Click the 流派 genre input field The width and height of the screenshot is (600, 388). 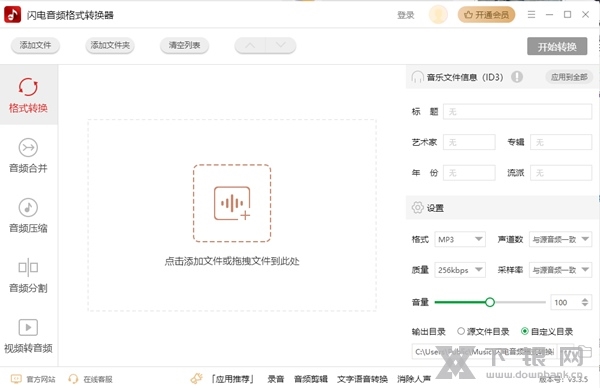(x=561, y=173)
